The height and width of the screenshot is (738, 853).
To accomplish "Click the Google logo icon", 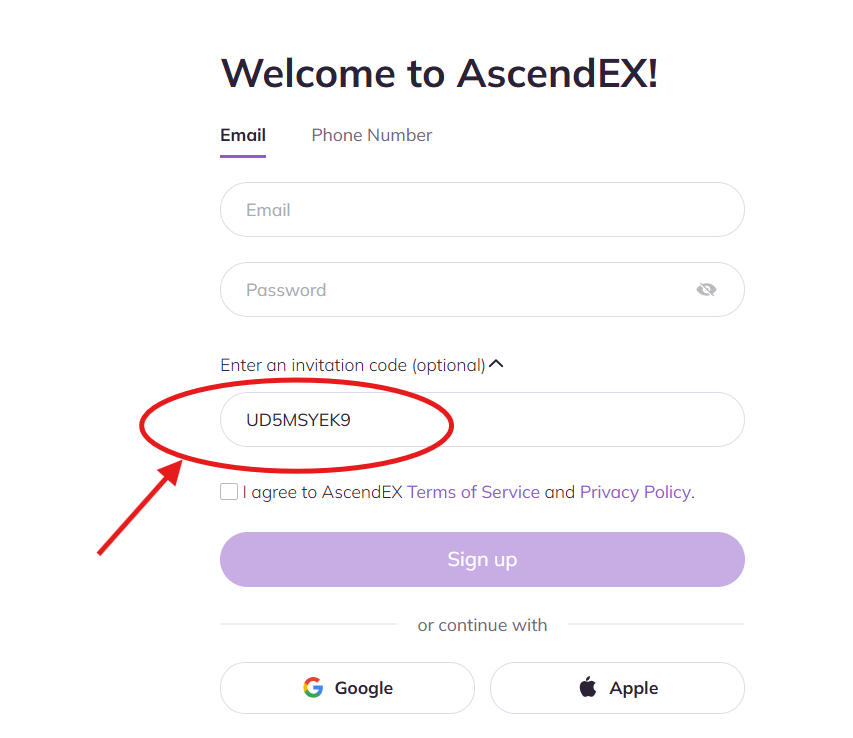I will pos(312,687).
